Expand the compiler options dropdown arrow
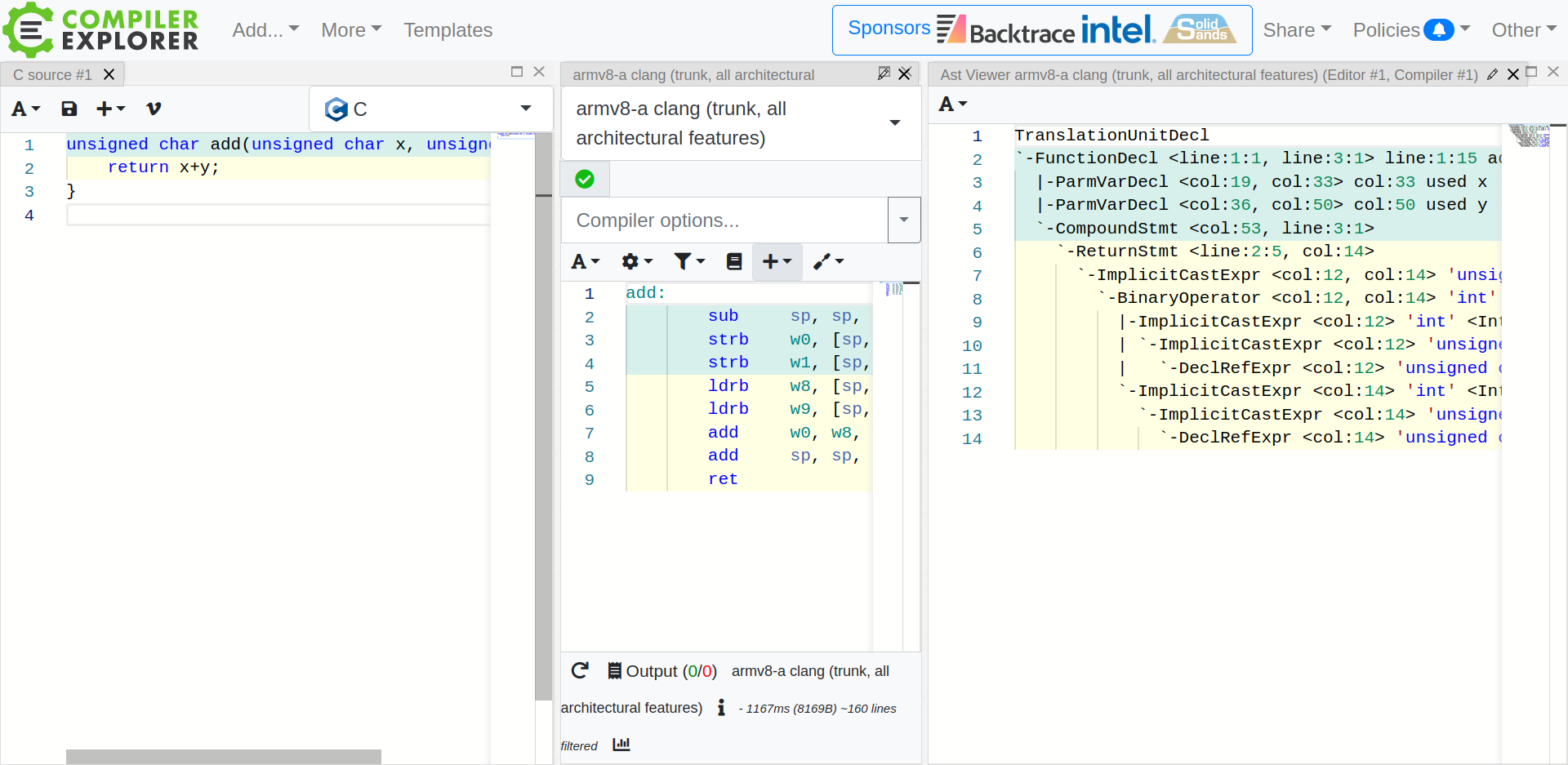Viewport: 1568px width, 765px height. (x=904, y=220)
